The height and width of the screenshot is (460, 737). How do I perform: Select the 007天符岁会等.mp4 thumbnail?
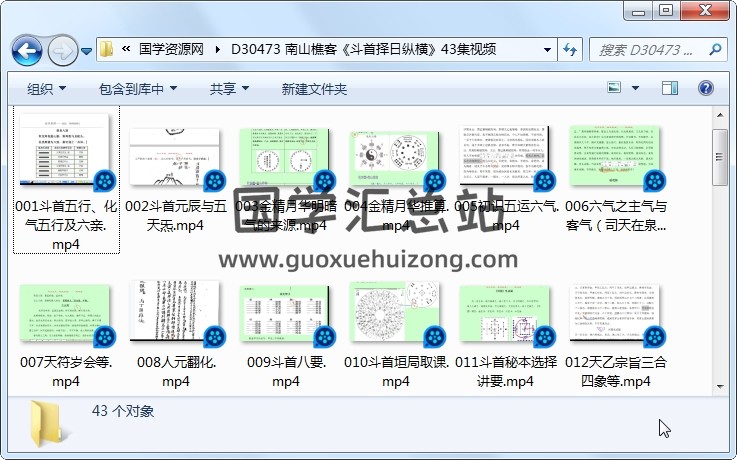point(65,314)
